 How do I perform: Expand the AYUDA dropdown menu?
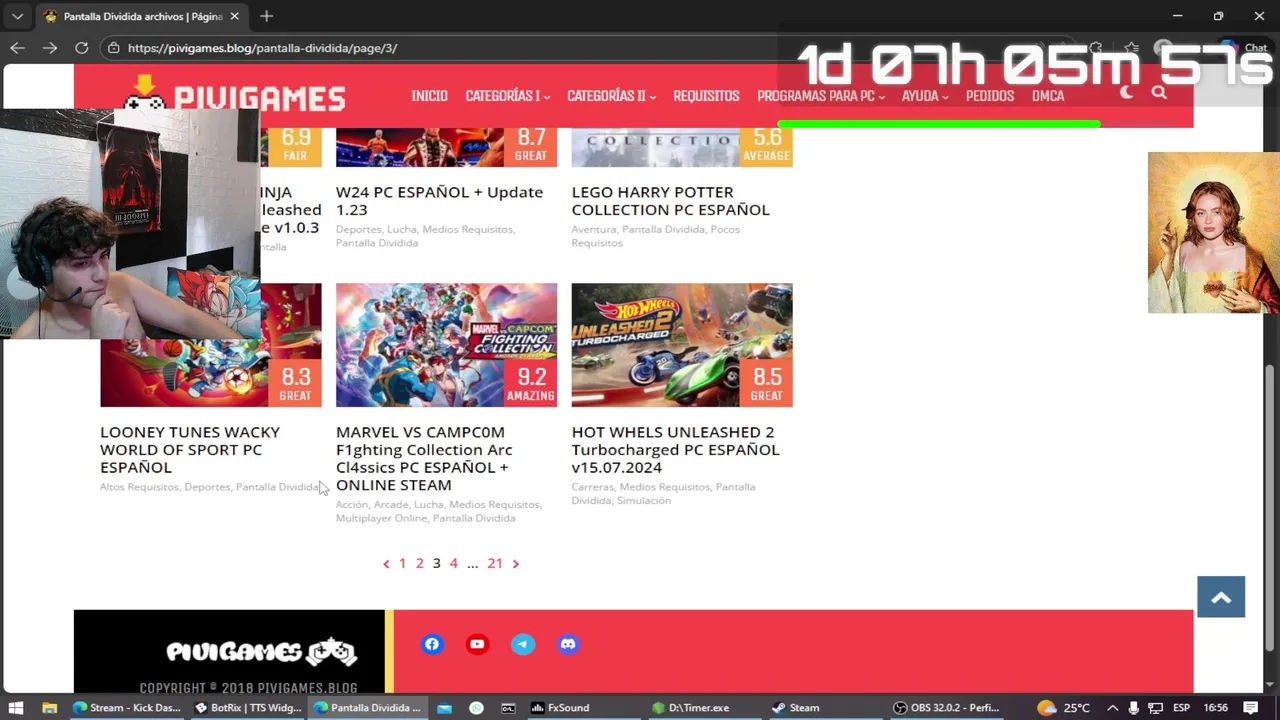[x=925, y=96]
